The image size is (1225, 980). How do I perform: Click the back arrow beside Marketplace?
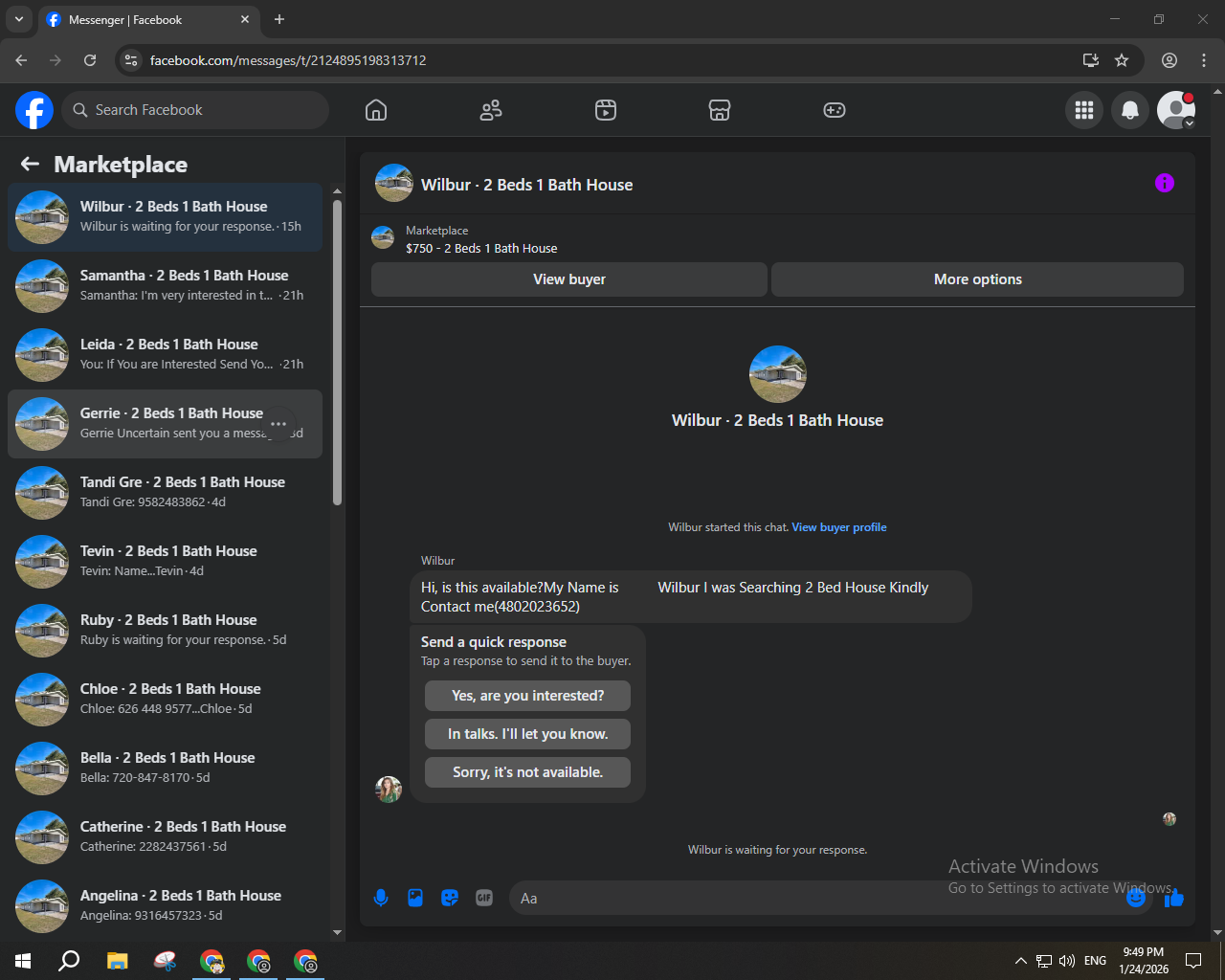(30, 165)
